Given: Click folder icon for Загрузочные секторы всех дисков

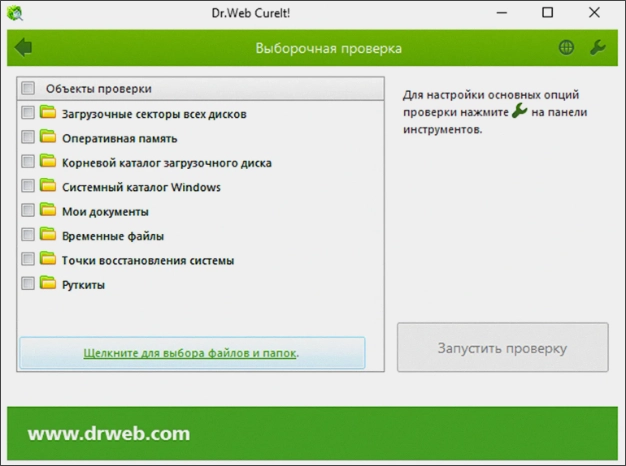Looking at the screenshot, I should (x=48, y=112).
